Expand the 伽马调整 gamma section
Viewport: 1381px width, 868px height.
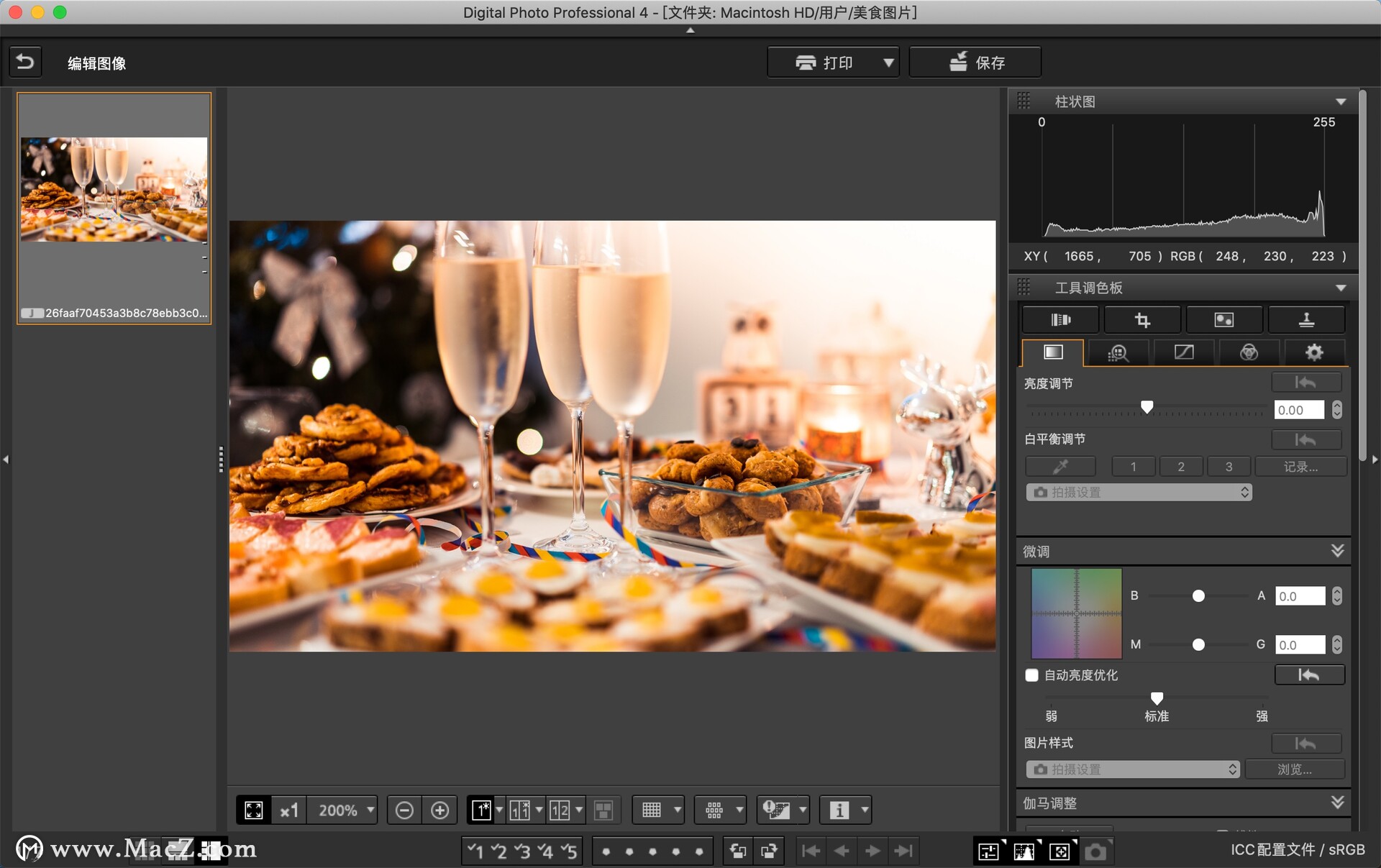[1337, 803]
